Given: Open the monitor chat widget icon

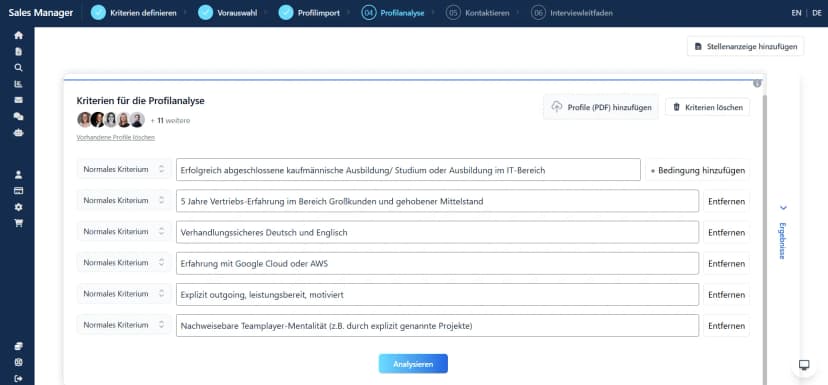Looking at the screenshot, I should click(x=804, y=365).
